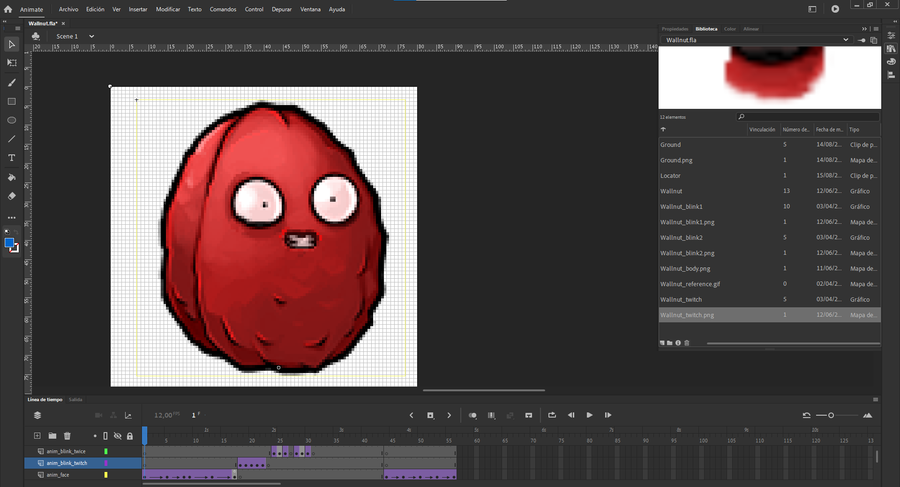This screenshot has width=900, height=487.
Task: Pin the current library
Action: click(x=862, y=40)
